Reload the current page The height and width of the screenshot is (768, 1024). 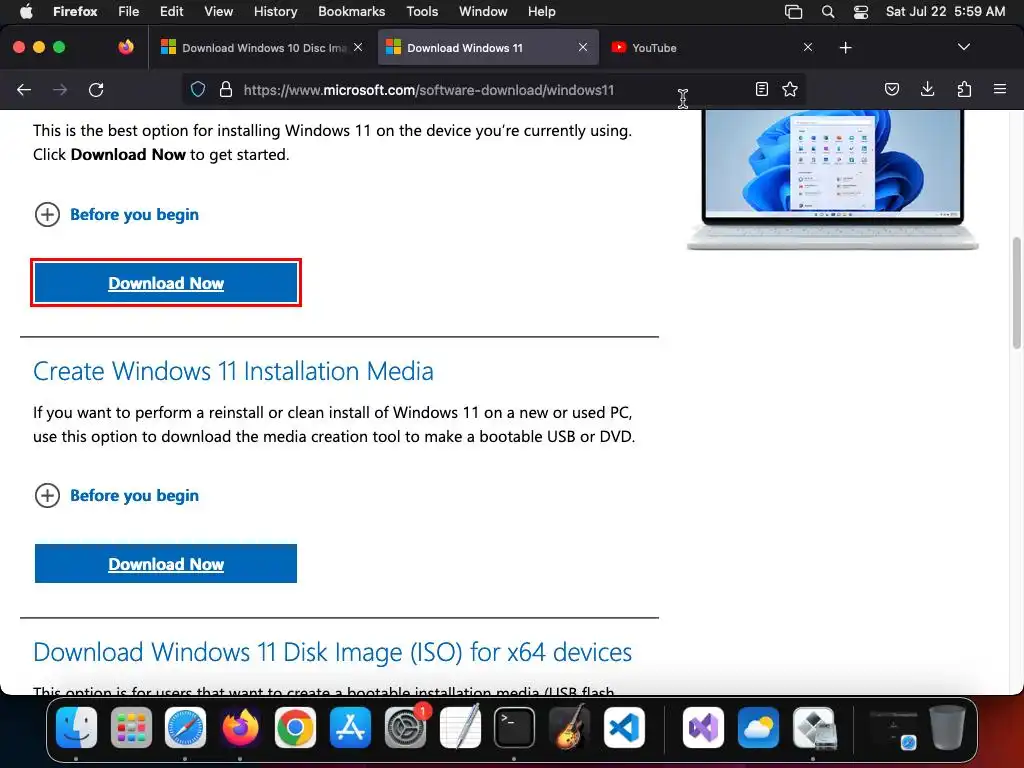[x=96, y=89]
